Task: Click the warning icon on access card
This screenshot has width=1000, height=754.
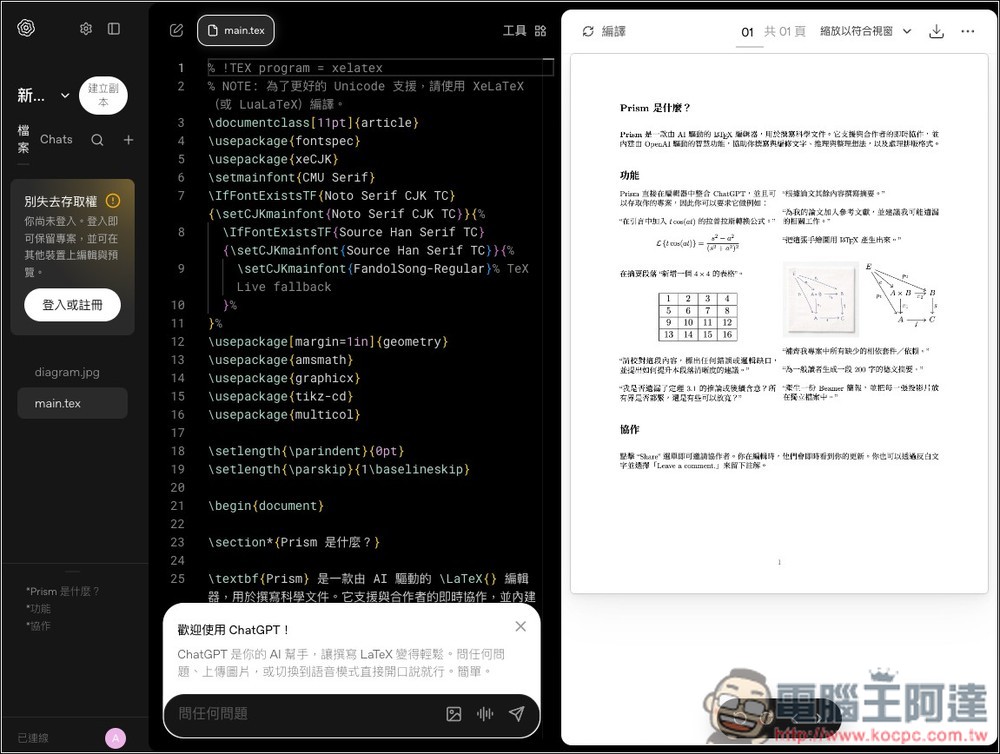Action: click(x=113, y=201)
